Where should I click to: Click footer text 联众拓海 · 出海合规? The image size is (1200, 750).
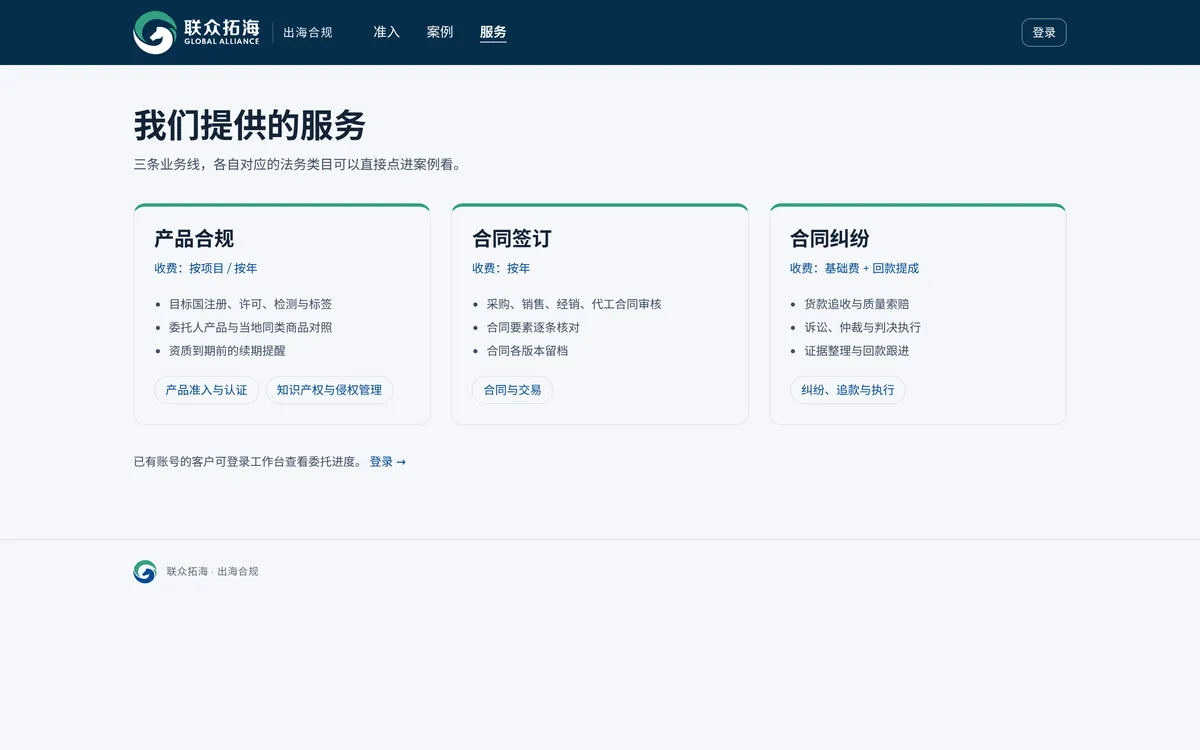tap(212, 572)
